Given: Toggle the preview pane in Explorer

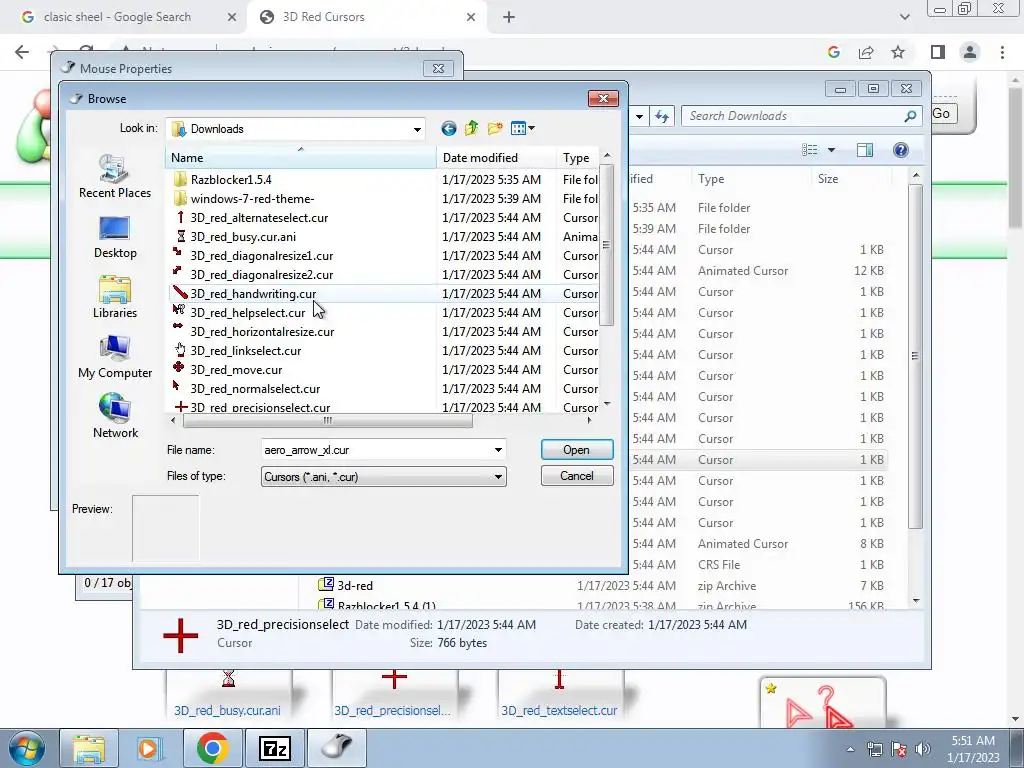Looking at the screenshot, I should [x=865, y=150].
